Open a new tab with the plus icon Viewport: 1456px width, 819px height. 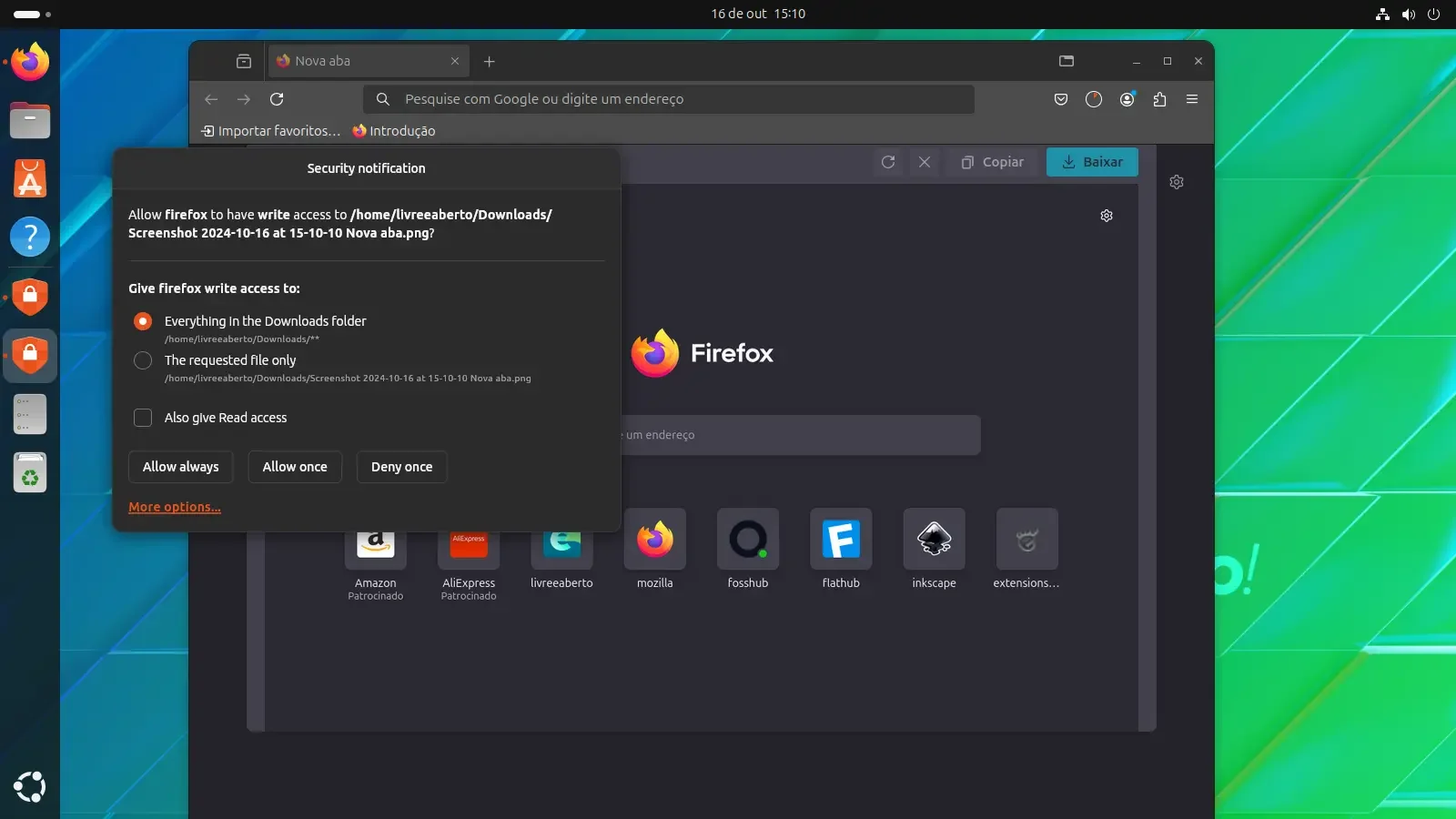click(x=489, y=61)
